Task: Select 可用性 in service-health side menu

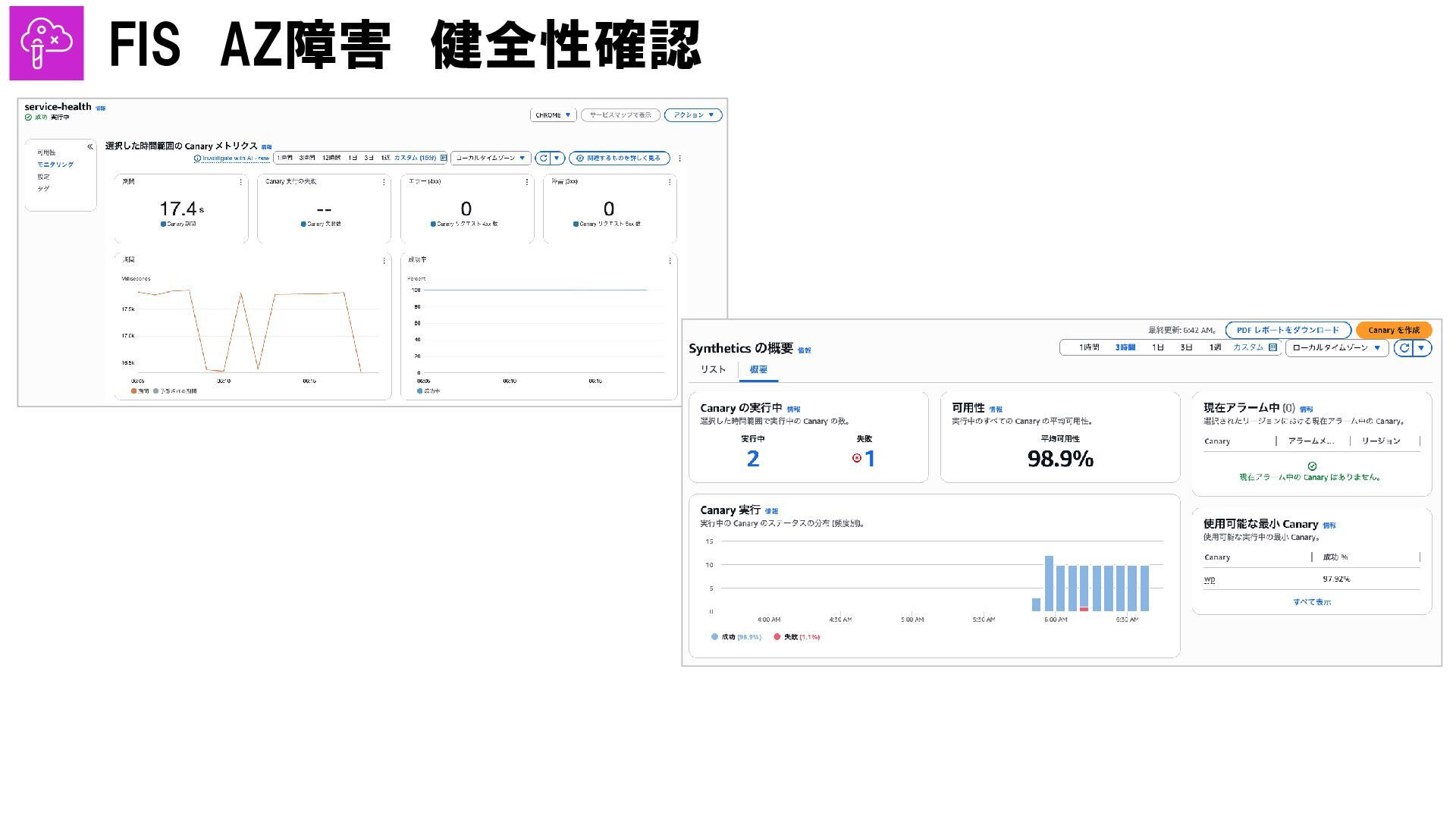Action: tap(46, 152)
